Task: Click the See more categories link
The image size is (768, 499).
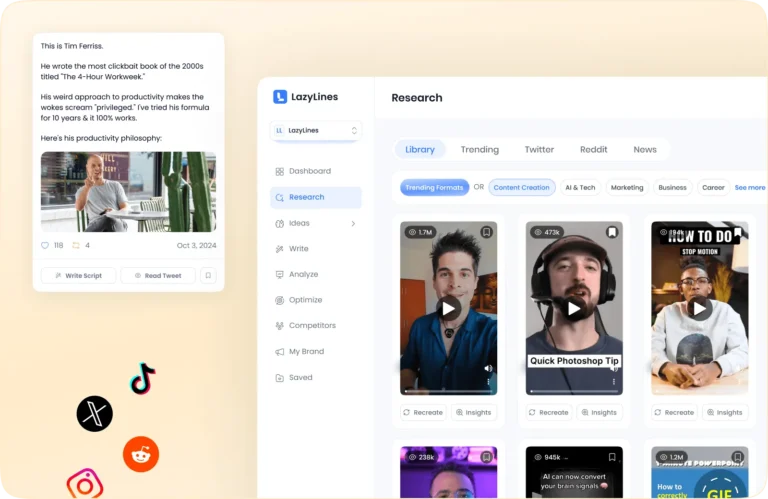Action: 750,188
